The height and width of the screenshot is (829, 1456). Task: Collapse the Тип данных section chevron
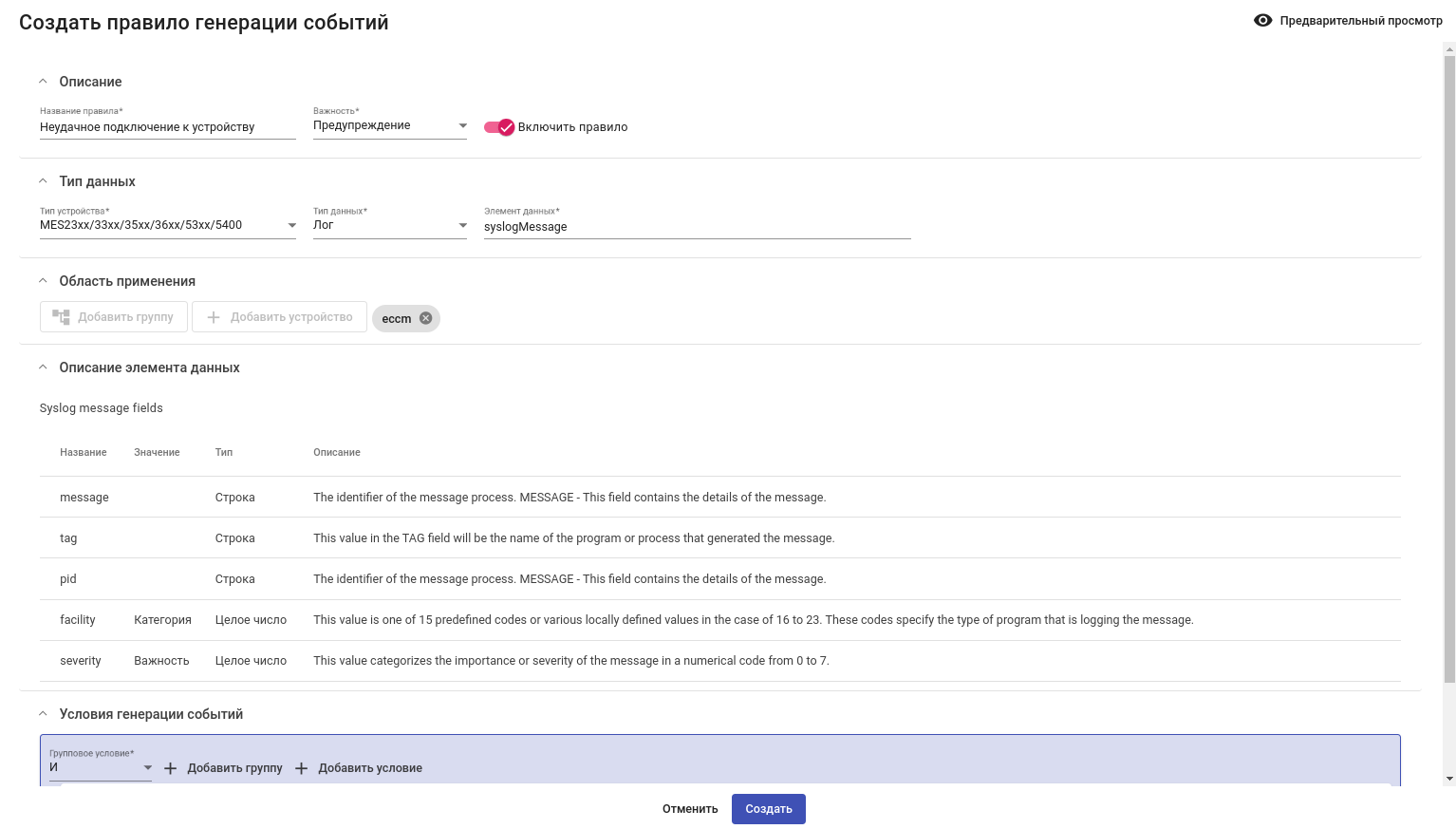(43, 181)
